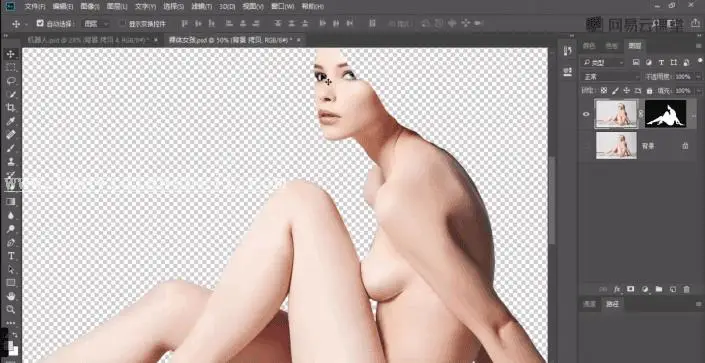
Task: Select the Zoom magnifier tool
Action: tap(11, 309)
